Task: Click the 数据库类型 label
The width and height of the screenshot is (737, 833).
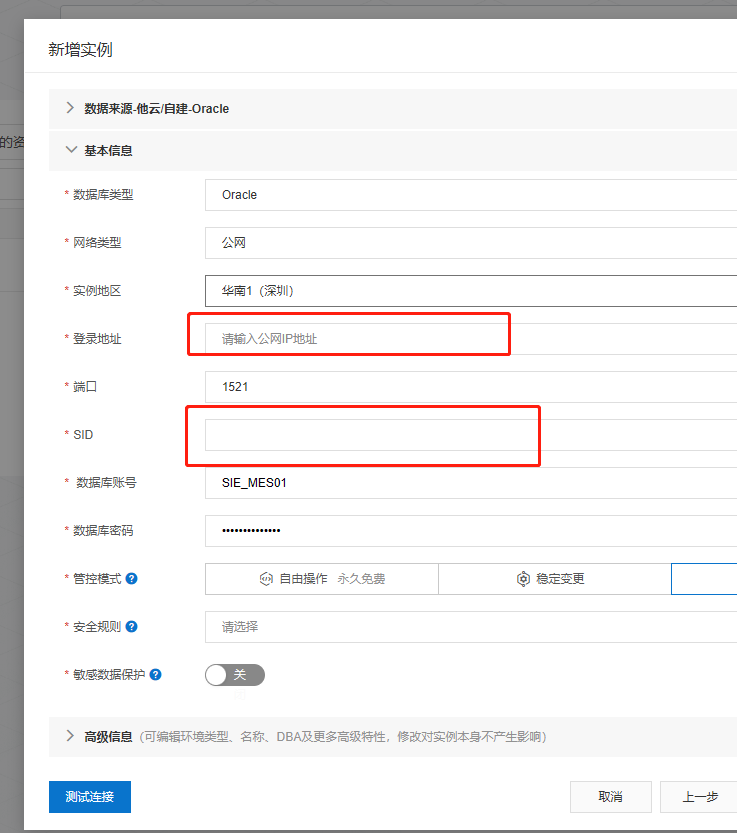Action: coord(103,195)
